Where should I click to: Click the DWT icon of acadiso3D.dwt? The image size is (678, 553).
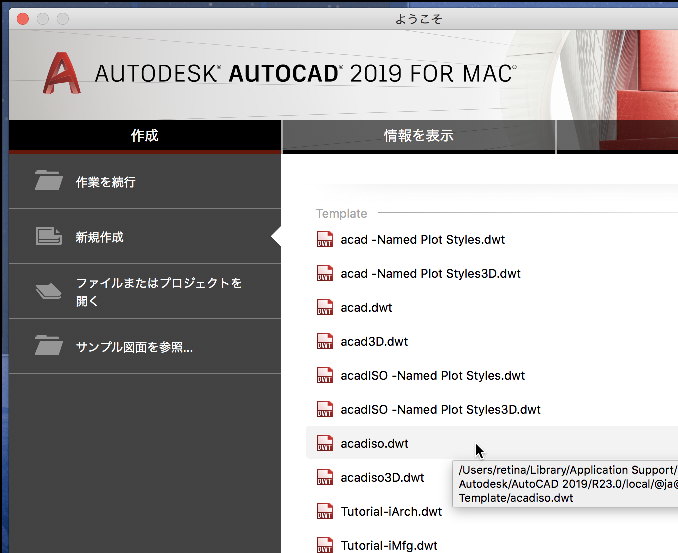pyautogui.click(x=325, y=477)
